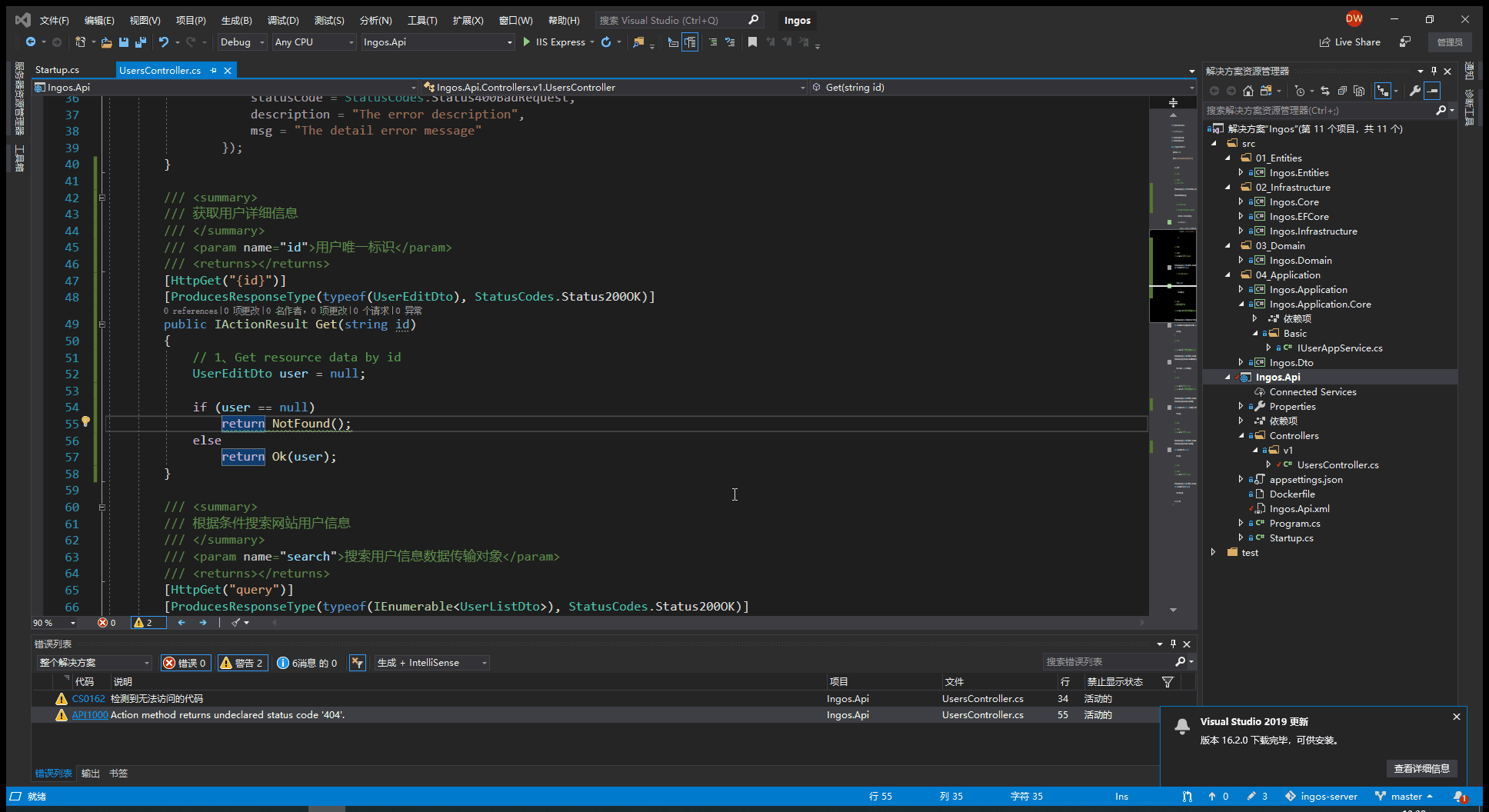Screen dimensions: 1489x812
Task: Change the 90% editor zoom level
Action: [54, 622]
